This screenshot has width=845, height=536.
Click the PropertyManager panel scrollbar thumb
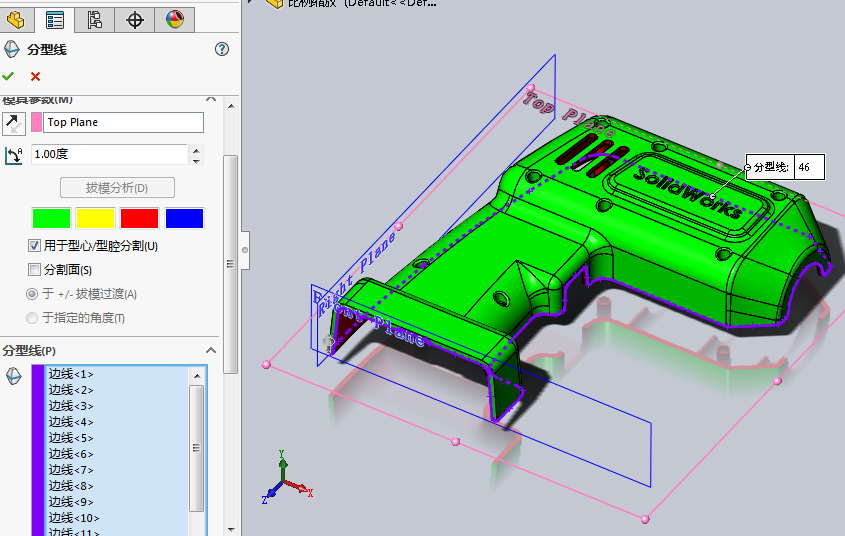pos(231,264)
